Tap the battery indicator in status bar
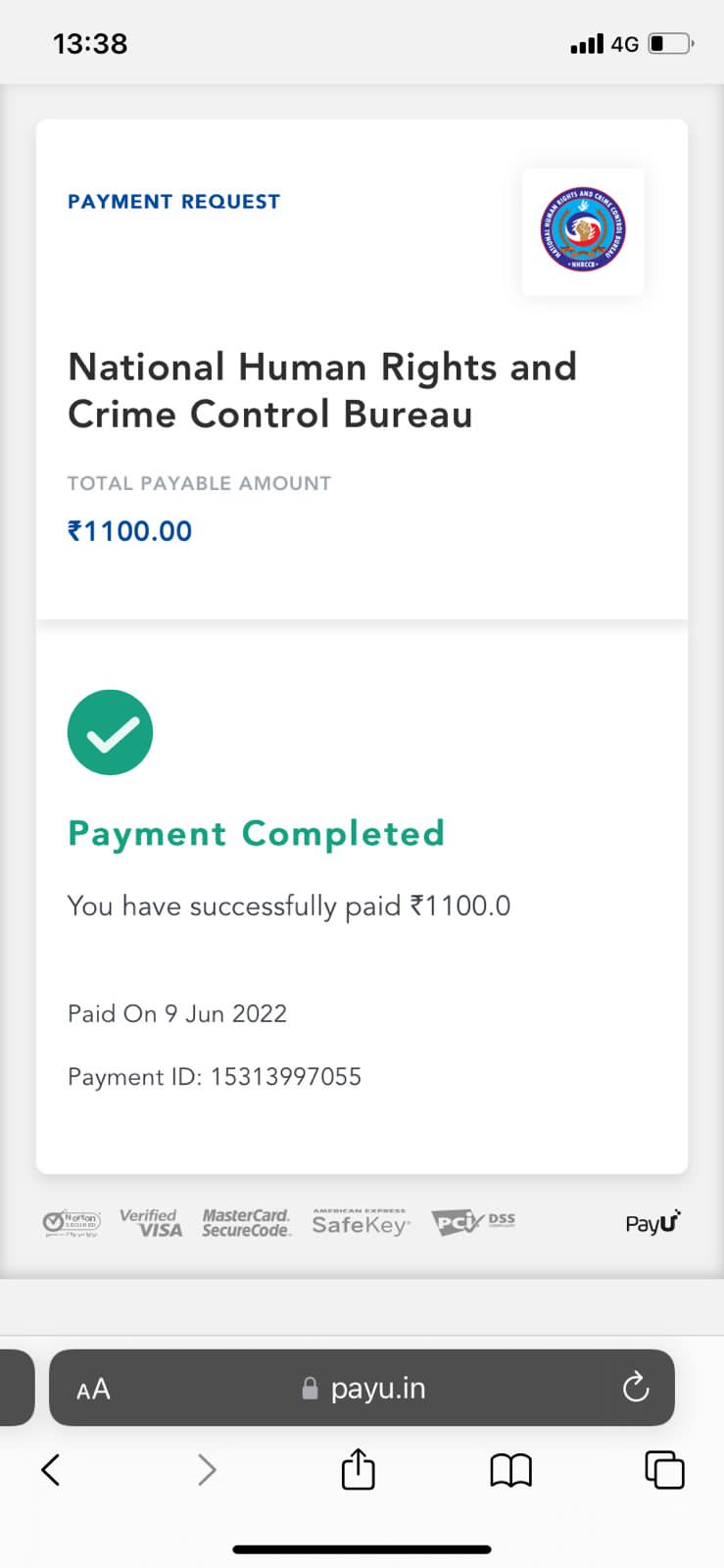 [x=671, y=44]
